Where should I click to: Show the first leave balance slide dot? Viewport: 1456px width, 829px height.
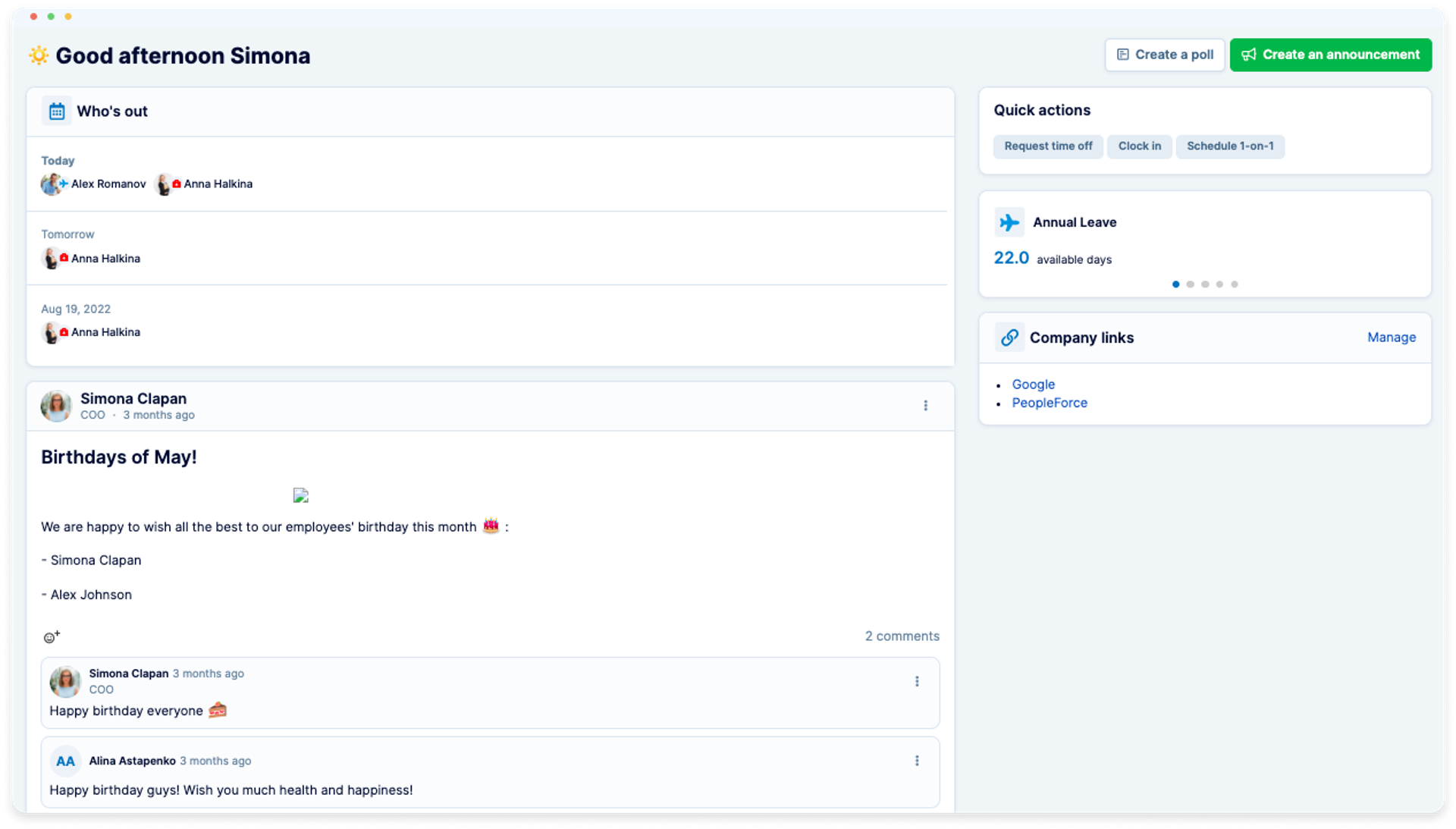point(1175,284)
